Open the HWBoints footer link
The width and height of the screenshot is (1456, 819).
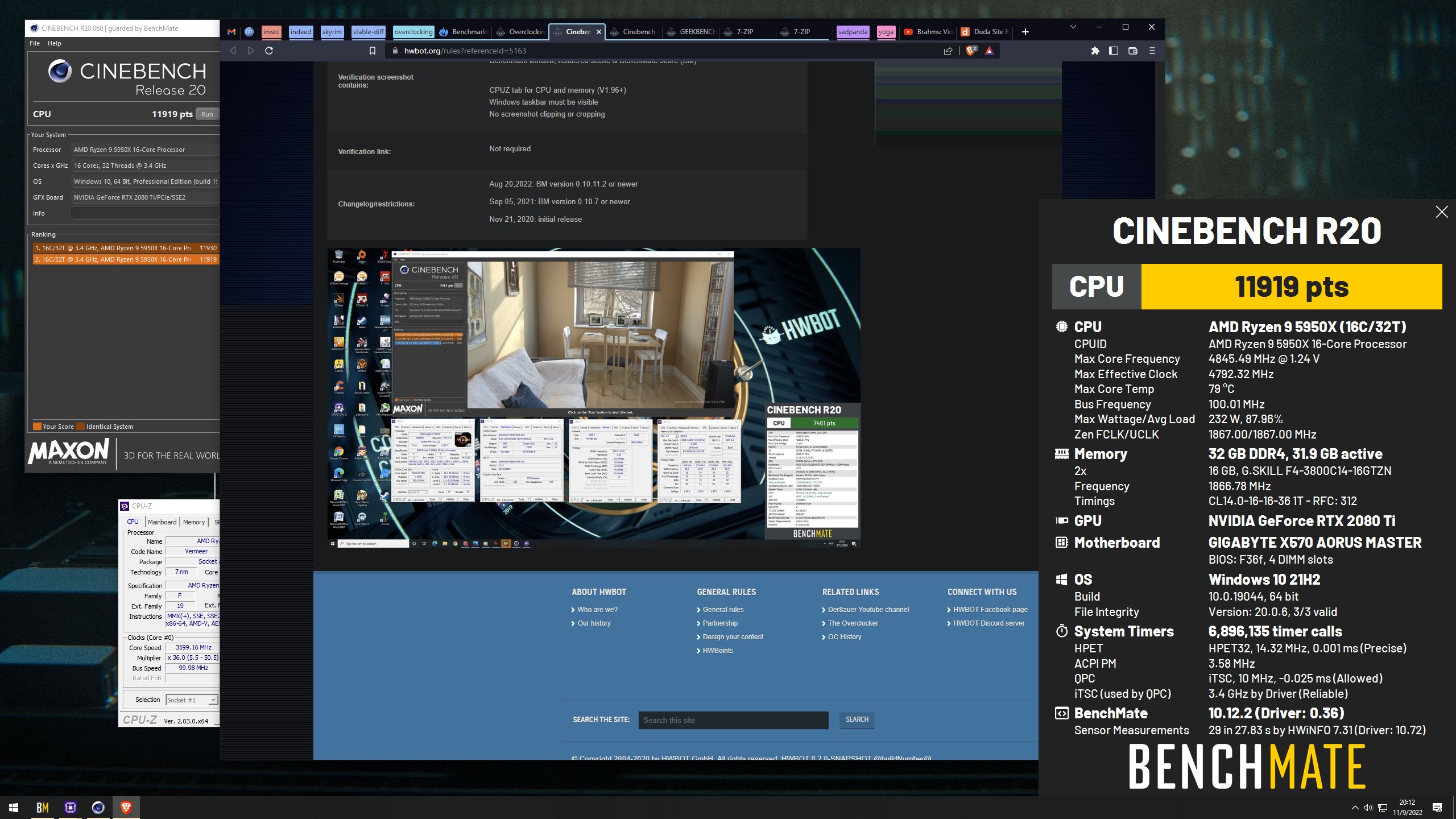pos(718,651)
